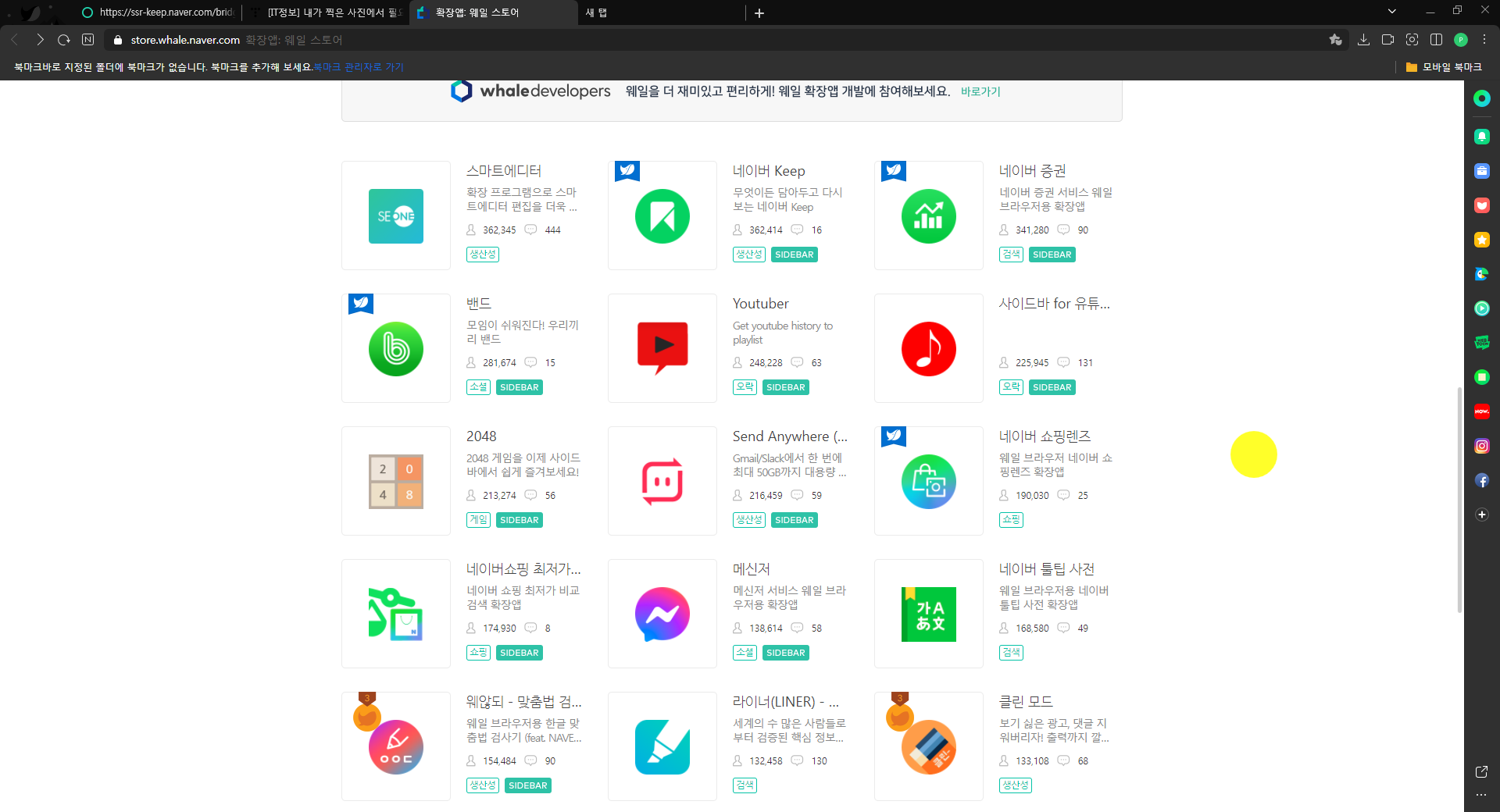Expand the tab list dropdown arrow
Image resolution: width=1500 pixels, height=812 pixels.
click(1391, 12)
